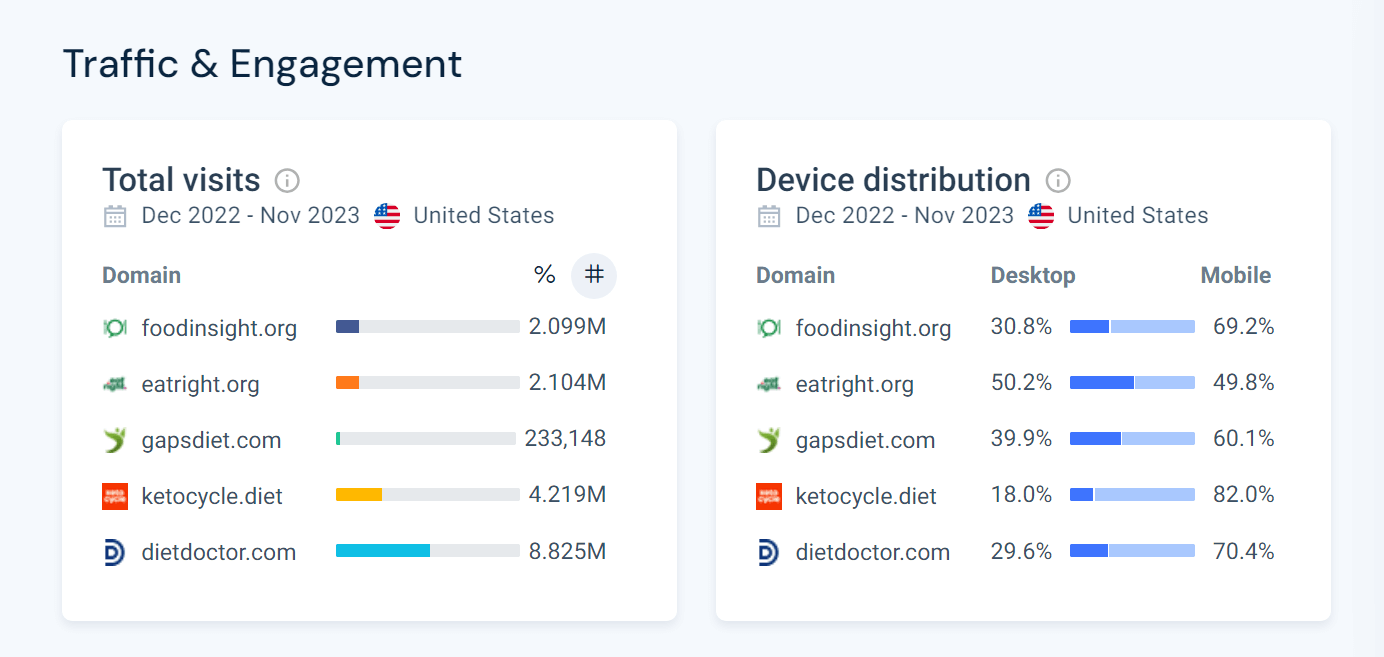Click 39.9% desktop share value
The height and width of the screenshot is (657, 1384).
pos(1021,439)
